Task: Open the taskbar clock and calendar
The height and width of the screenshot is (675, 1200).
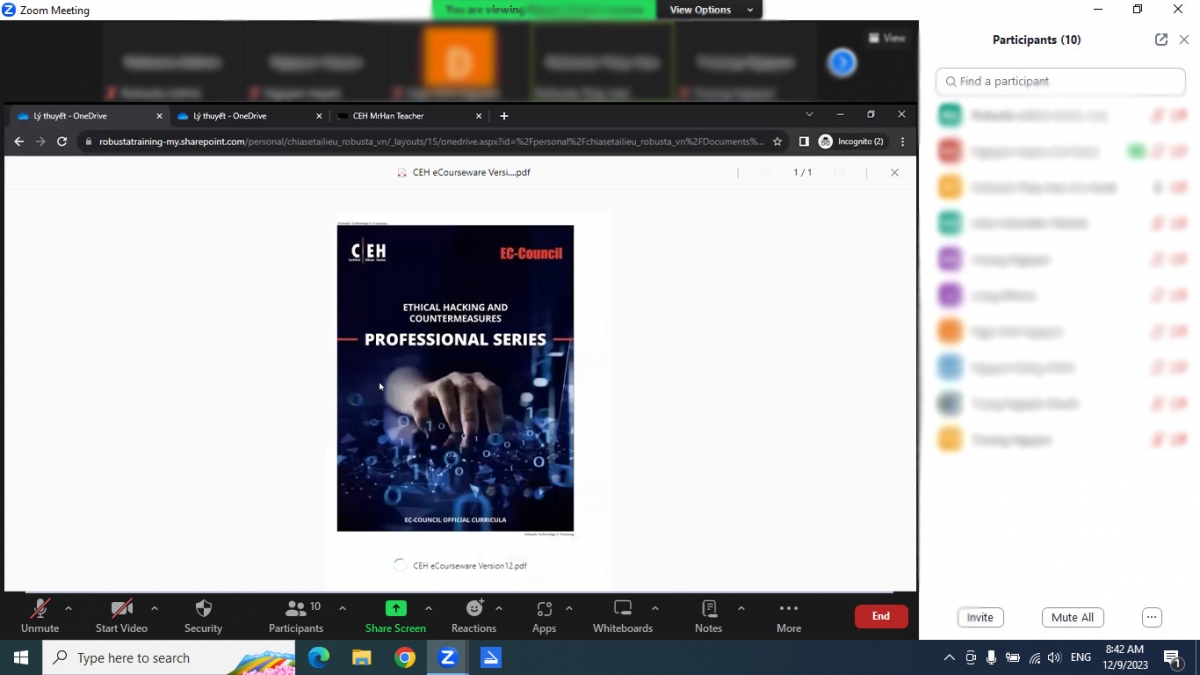Action: [1124, 657]
